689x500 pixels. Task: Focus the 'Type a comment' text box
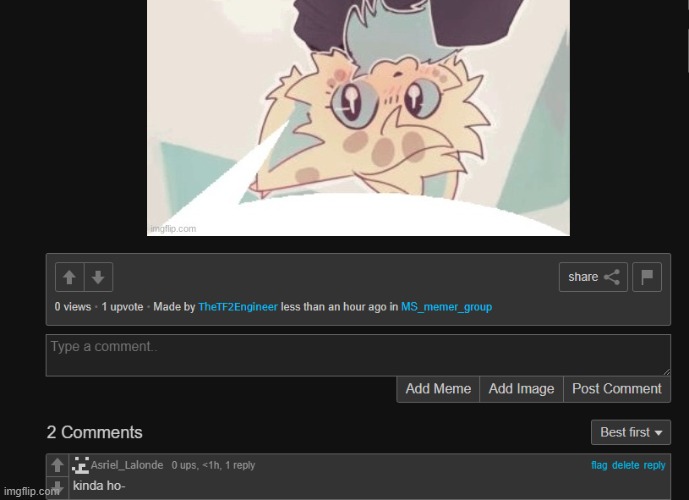(358, 355)
